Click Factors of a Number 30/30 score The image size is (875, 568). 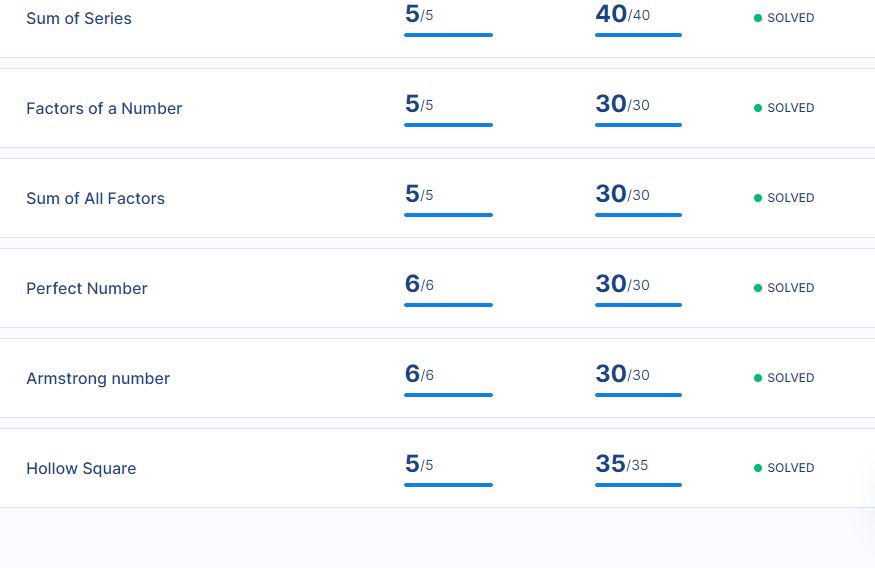(622, 104)
